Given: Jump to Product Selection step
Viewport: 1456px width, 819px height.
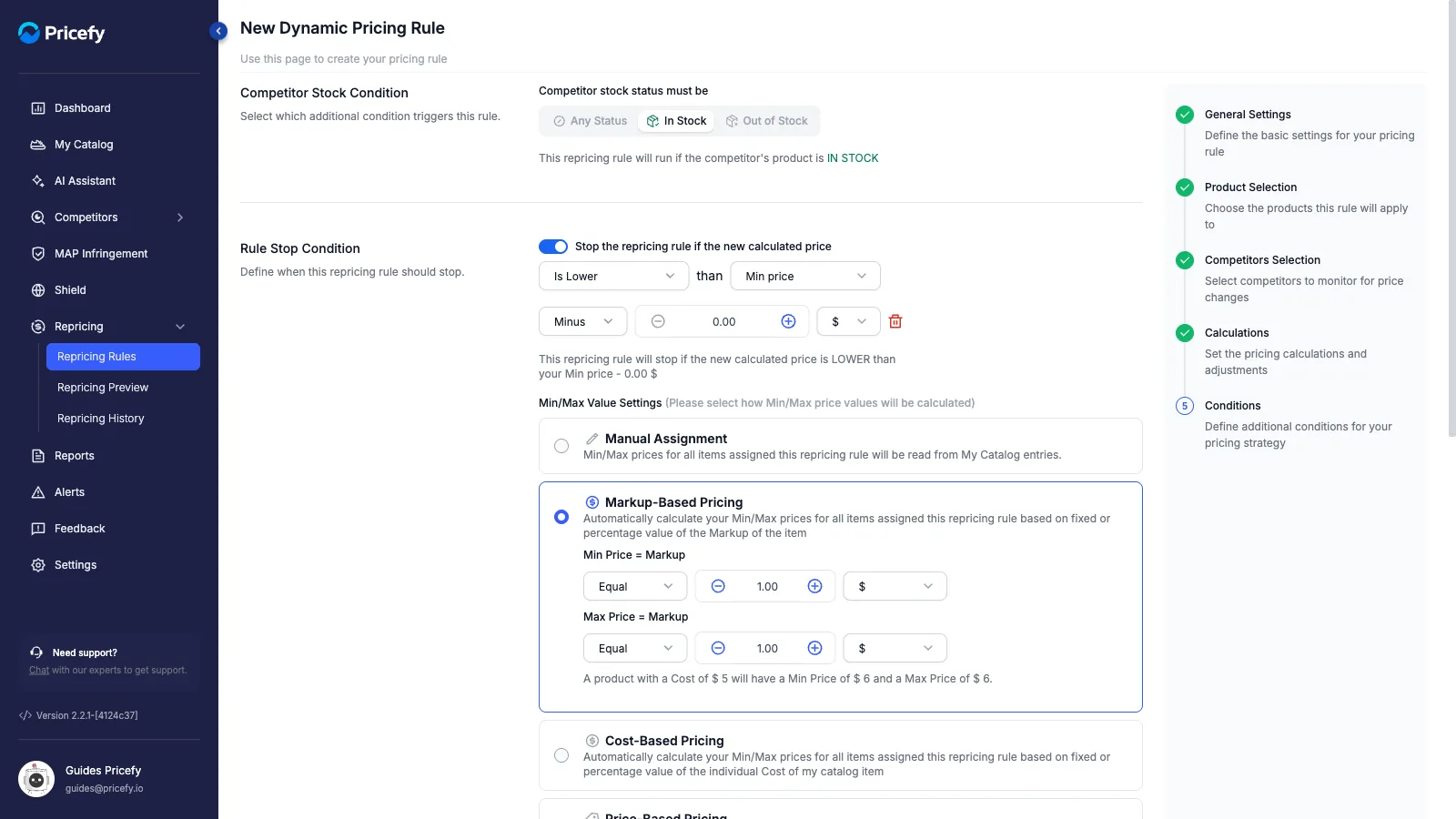Looking at the screenshot, I should (x=1250, y=187).
